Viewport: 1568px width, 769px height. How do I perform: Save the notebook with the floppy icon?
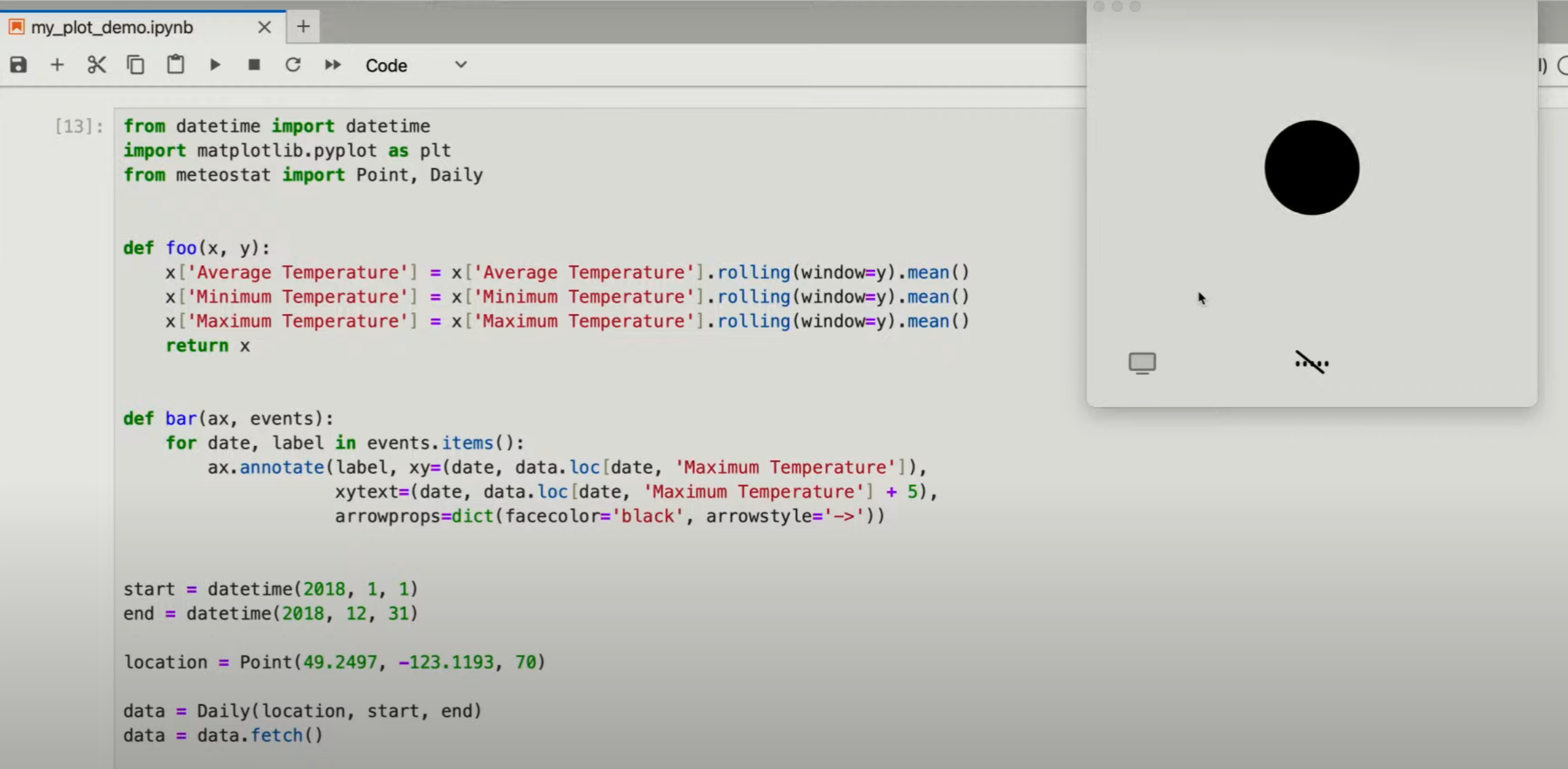coord(18,65)
